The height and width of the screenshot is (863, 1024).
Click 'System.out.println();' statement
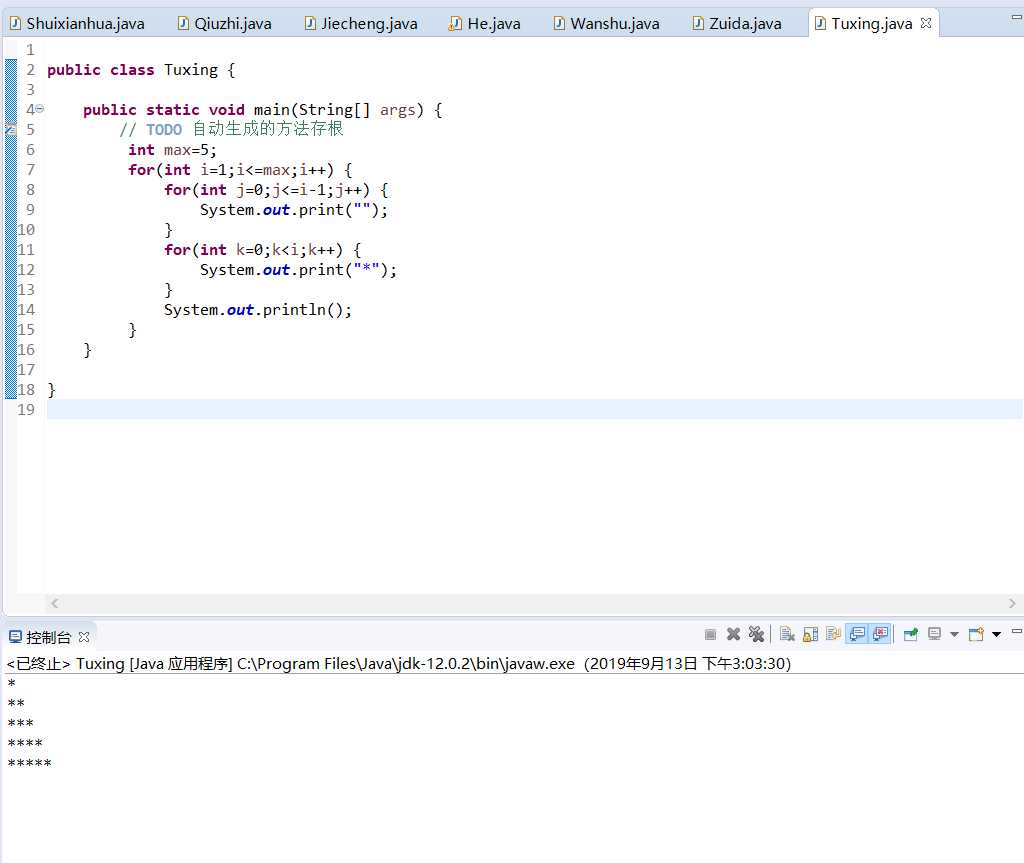tap(258, 310)
